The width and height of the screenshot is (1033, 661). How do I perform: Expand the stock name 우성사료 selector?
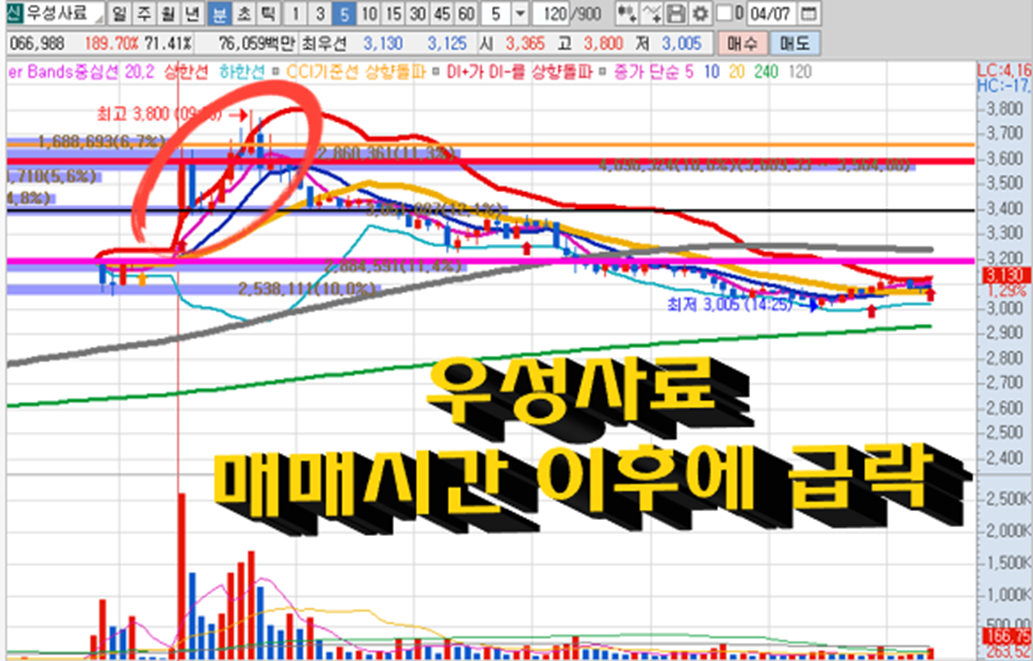[x=98, y=17]
